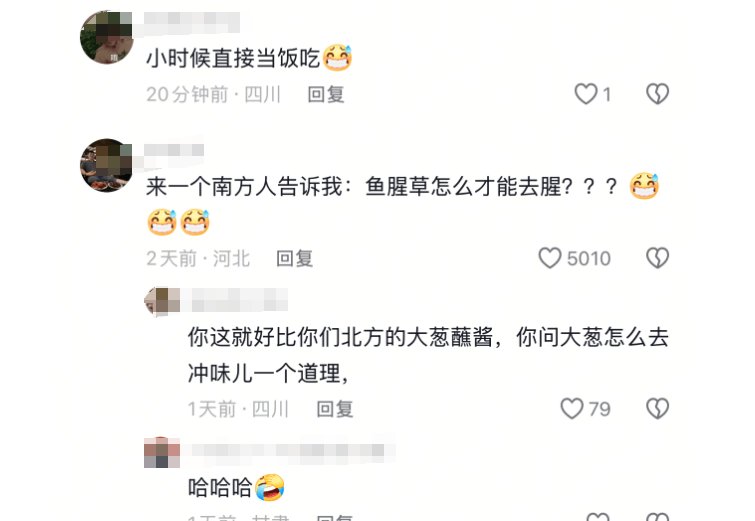
Task: Like the 大葱蘸酱 reply with 79 likes
Action: (572, 408)
